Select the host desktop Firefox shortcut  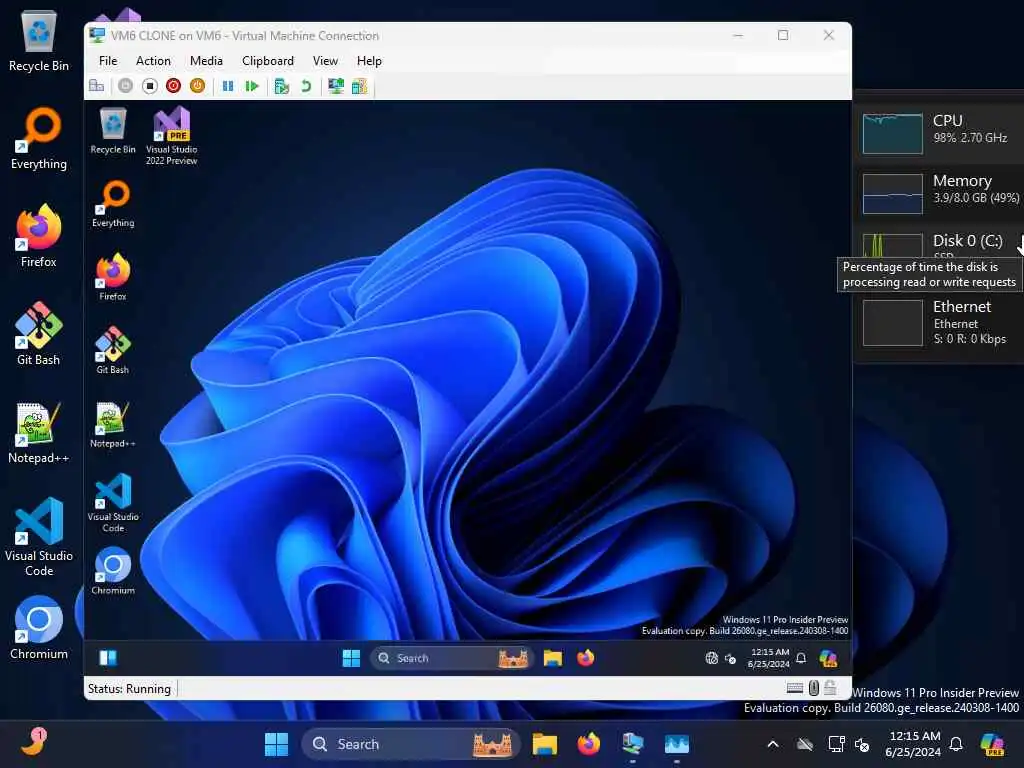[x=39, y=236]
